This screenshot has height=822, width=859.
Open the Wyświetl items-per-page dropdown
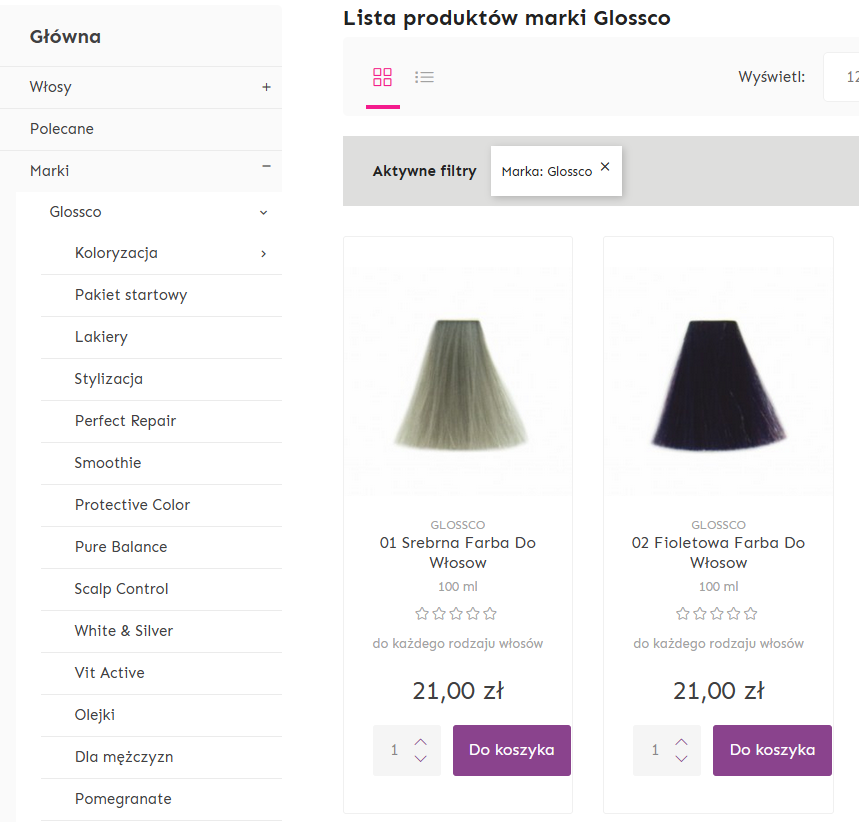pyautogui.click(x=841, y=77)
